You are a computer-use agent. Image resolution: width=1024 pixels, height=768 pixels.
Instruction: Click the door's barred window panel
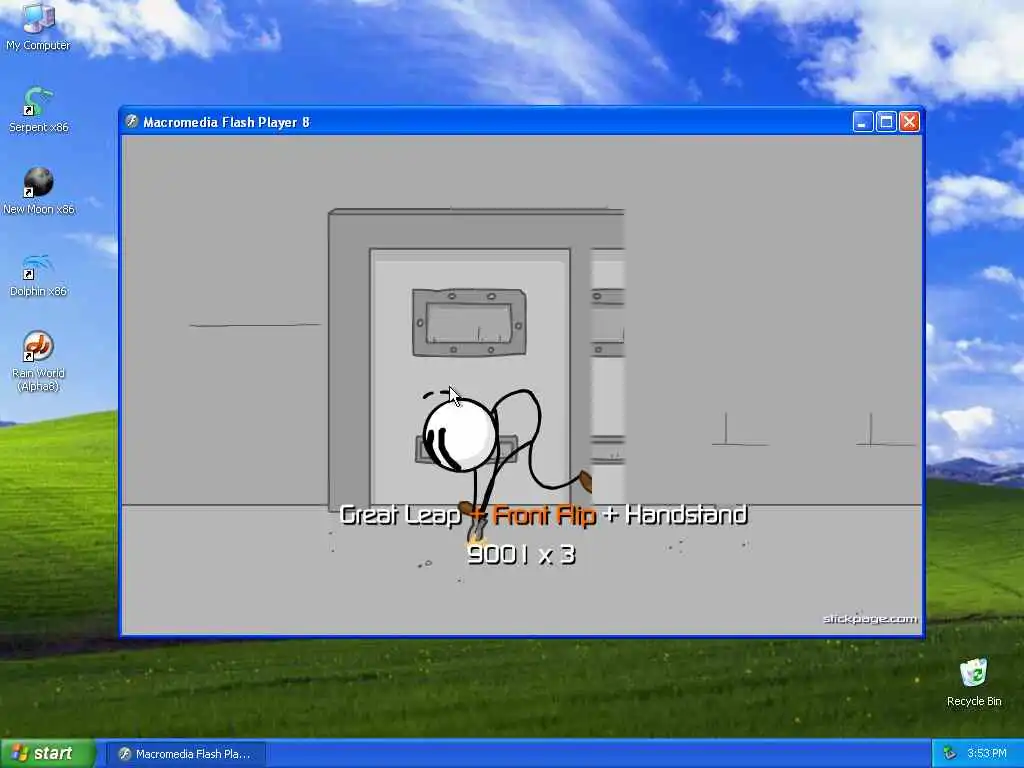tap(469, 323)
